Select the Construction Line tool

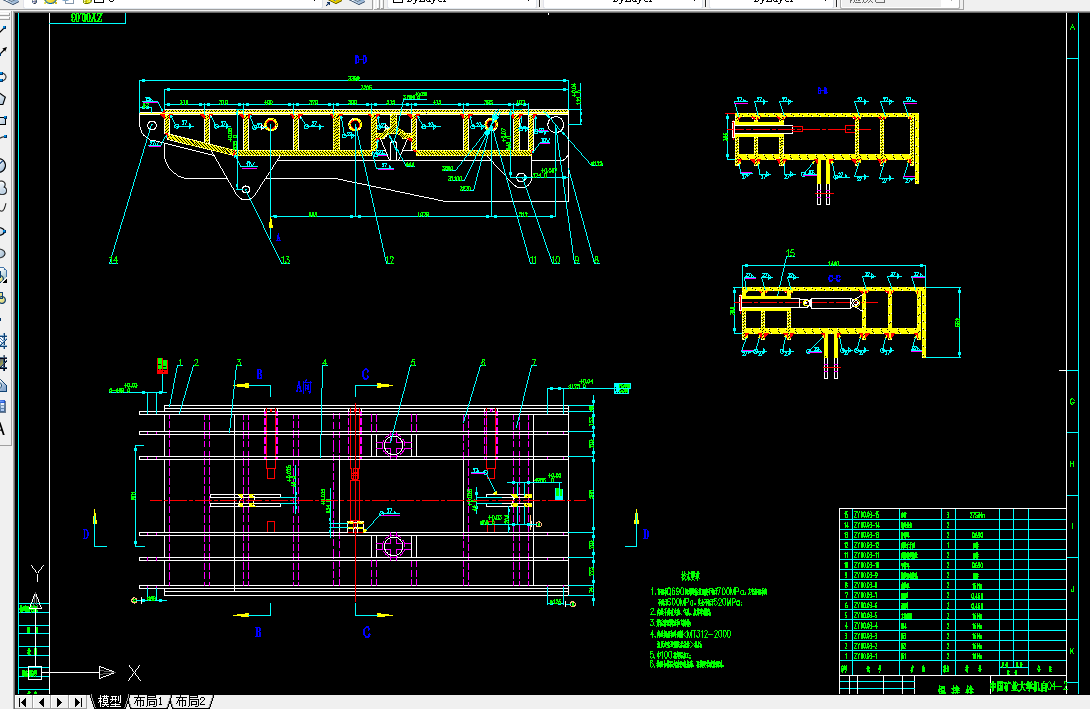(2, 52)
